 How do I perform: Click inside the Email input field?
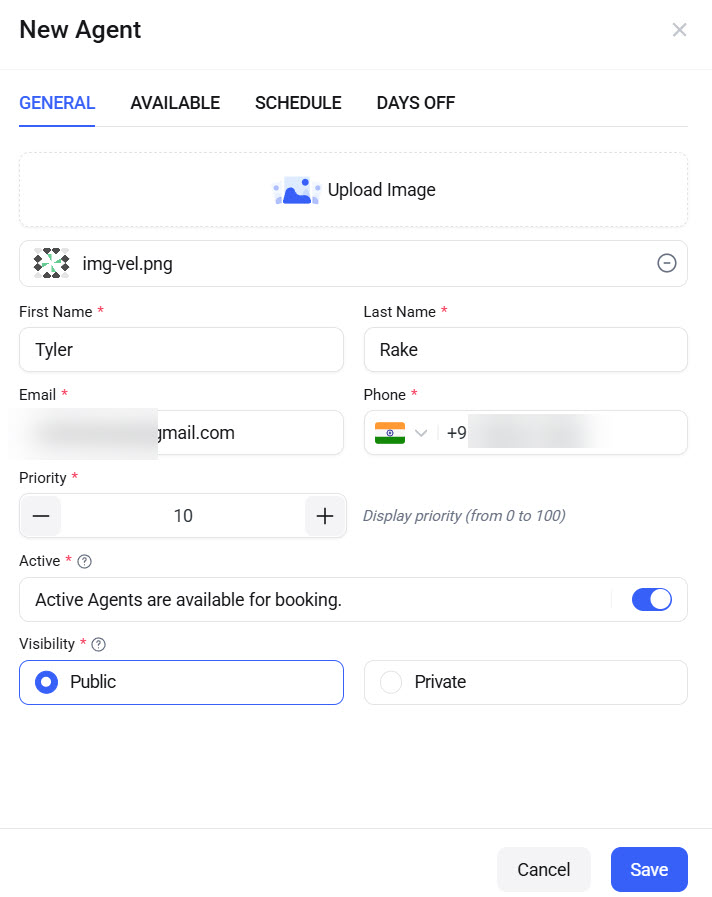pyautogui.click(x=181, y=432)
